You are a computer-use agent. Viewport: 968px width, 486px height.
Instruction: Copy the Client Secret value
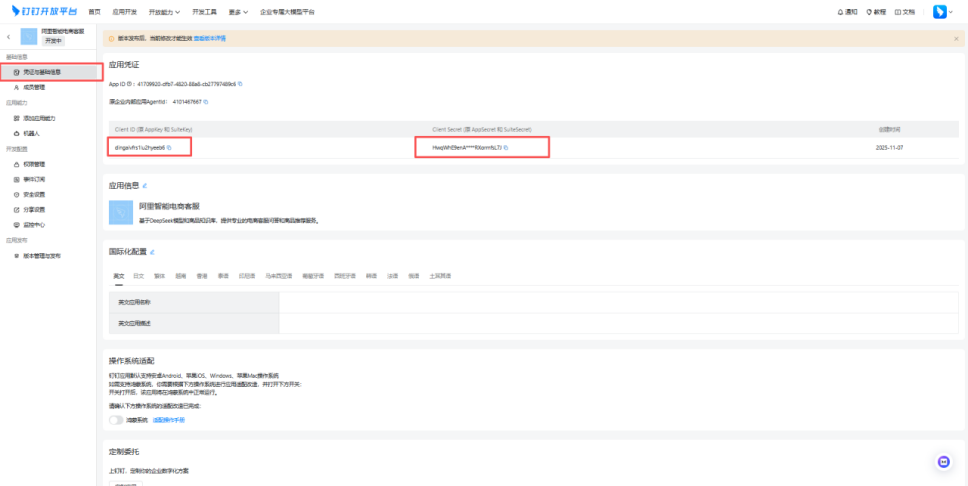(506, 148)
